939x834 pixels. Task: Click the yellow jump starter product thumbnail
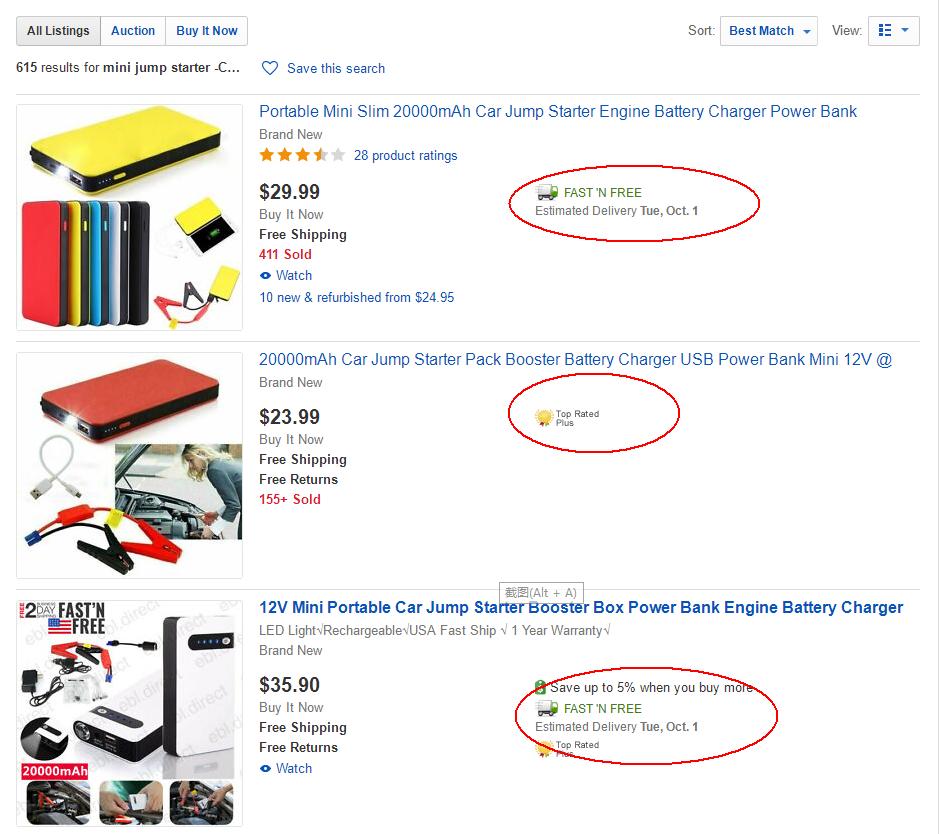(129, 218)
